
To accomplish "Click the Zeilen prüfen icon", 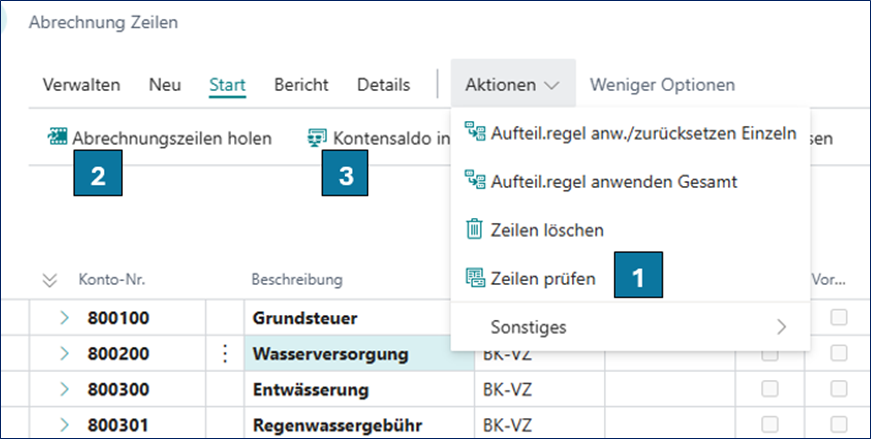I will tap(475, 278).
